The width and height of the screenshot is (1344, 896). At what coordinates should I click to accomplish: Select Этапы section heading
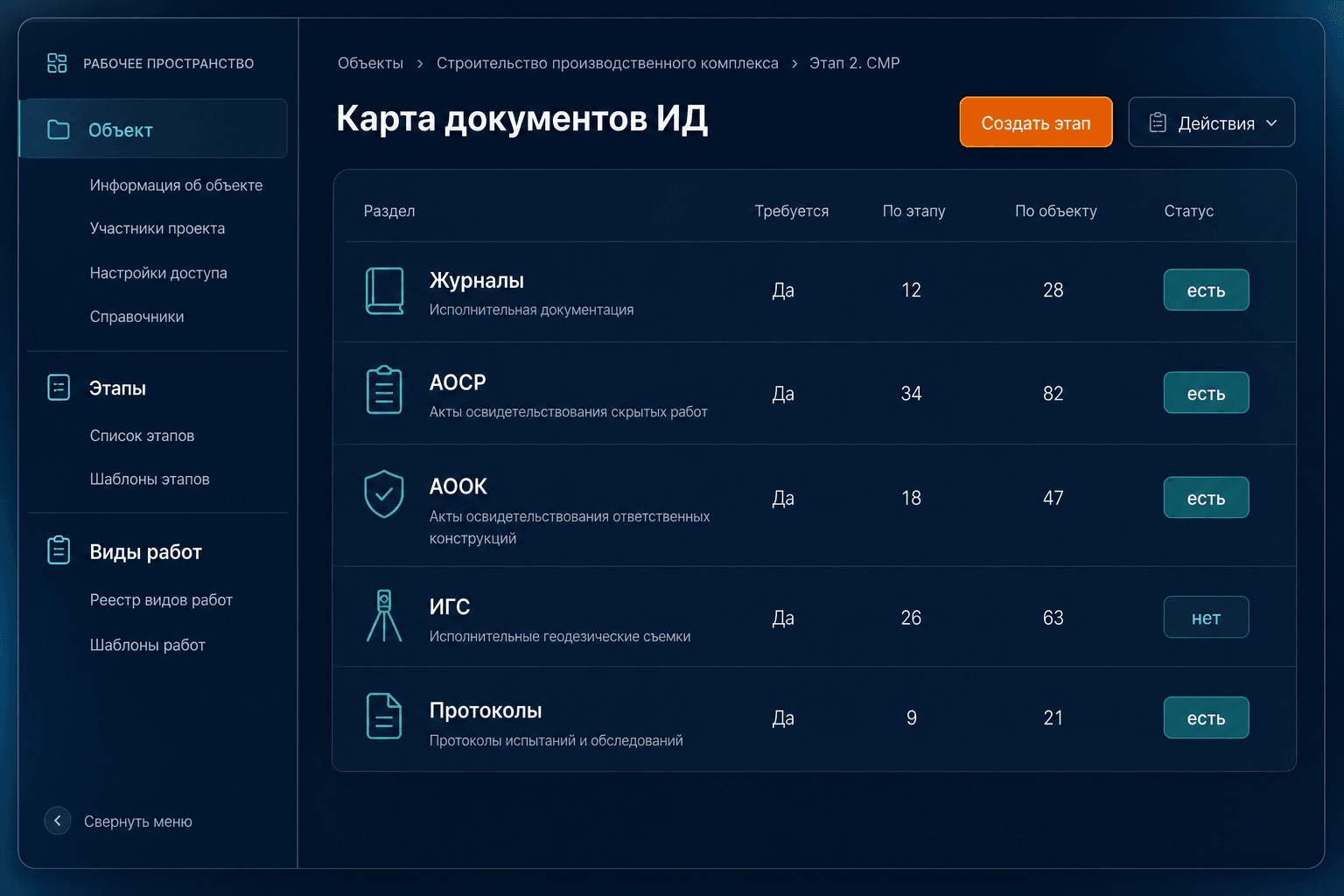117,388
